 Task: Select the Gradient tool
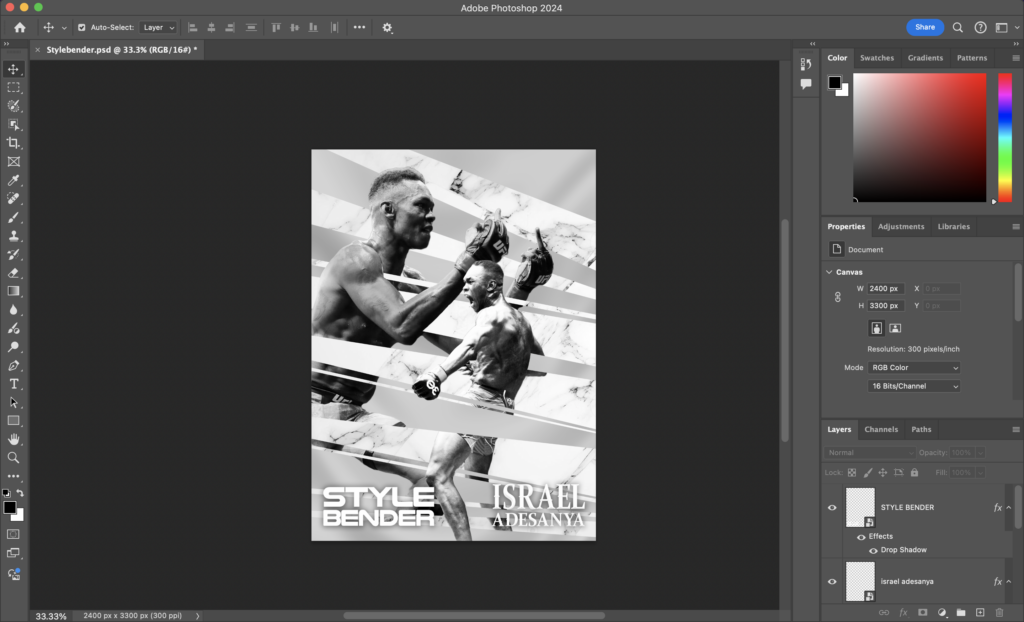(13, 291)
